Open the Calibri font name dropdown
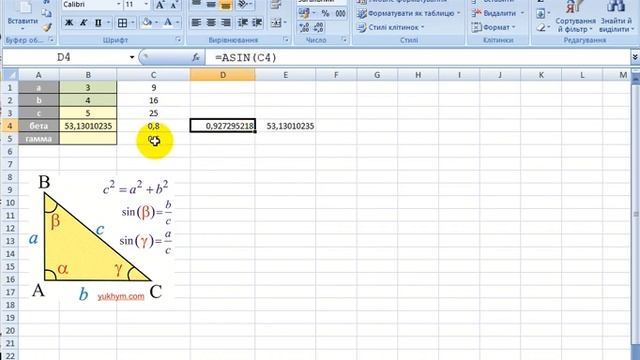Viewport: 640px width, 360px height. pos(118,5)
